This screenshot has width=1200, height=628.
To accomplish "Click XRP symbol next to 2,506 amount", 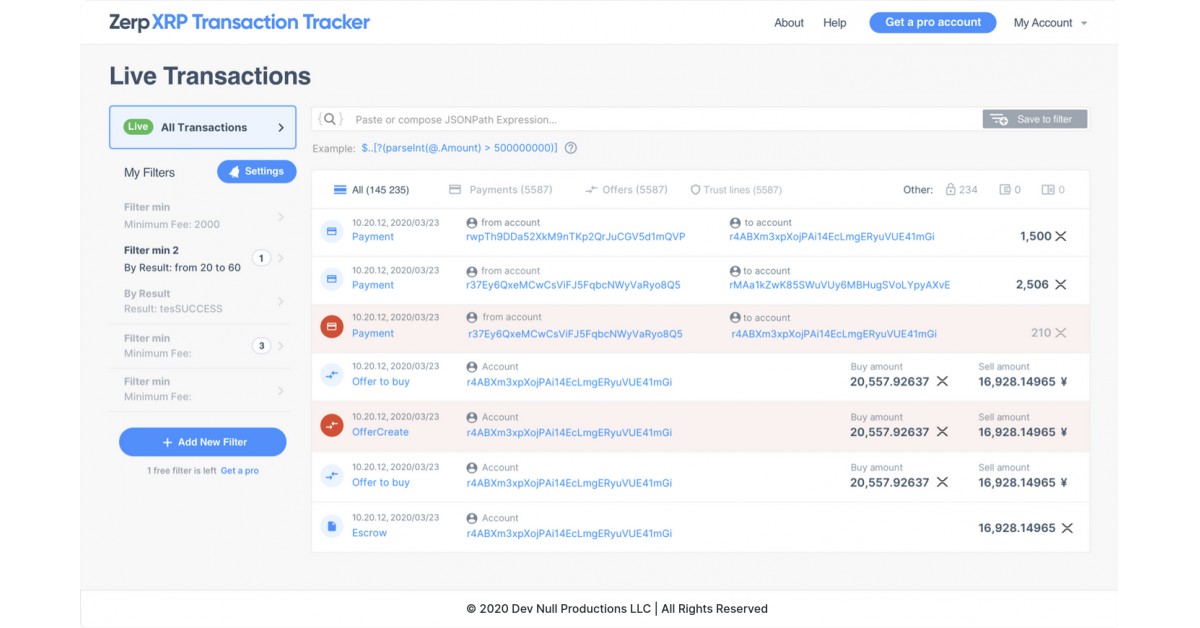I will tap(1061, 284).
